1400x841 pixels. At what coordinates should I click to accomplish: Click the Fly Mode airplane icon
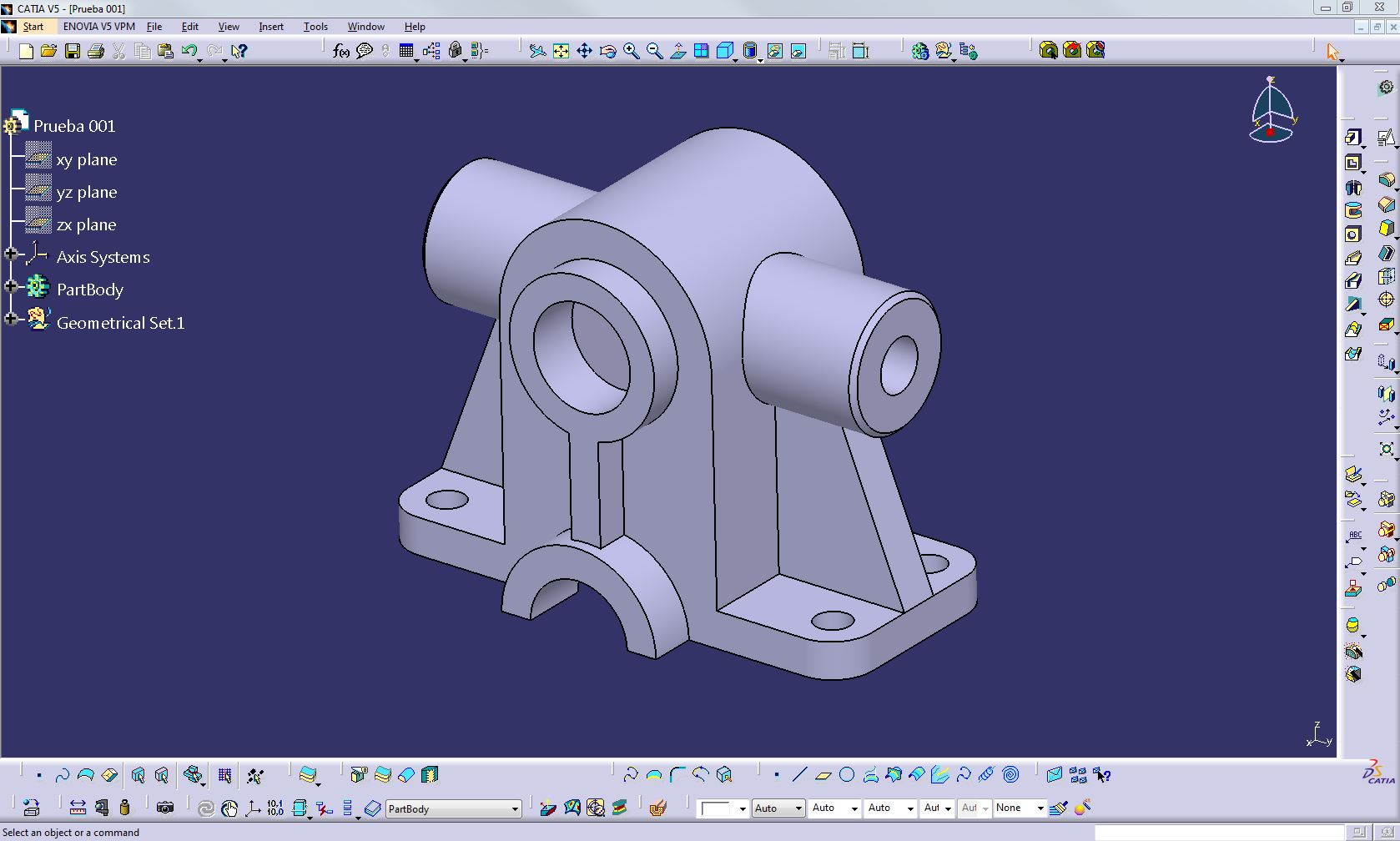coord(537,51)
